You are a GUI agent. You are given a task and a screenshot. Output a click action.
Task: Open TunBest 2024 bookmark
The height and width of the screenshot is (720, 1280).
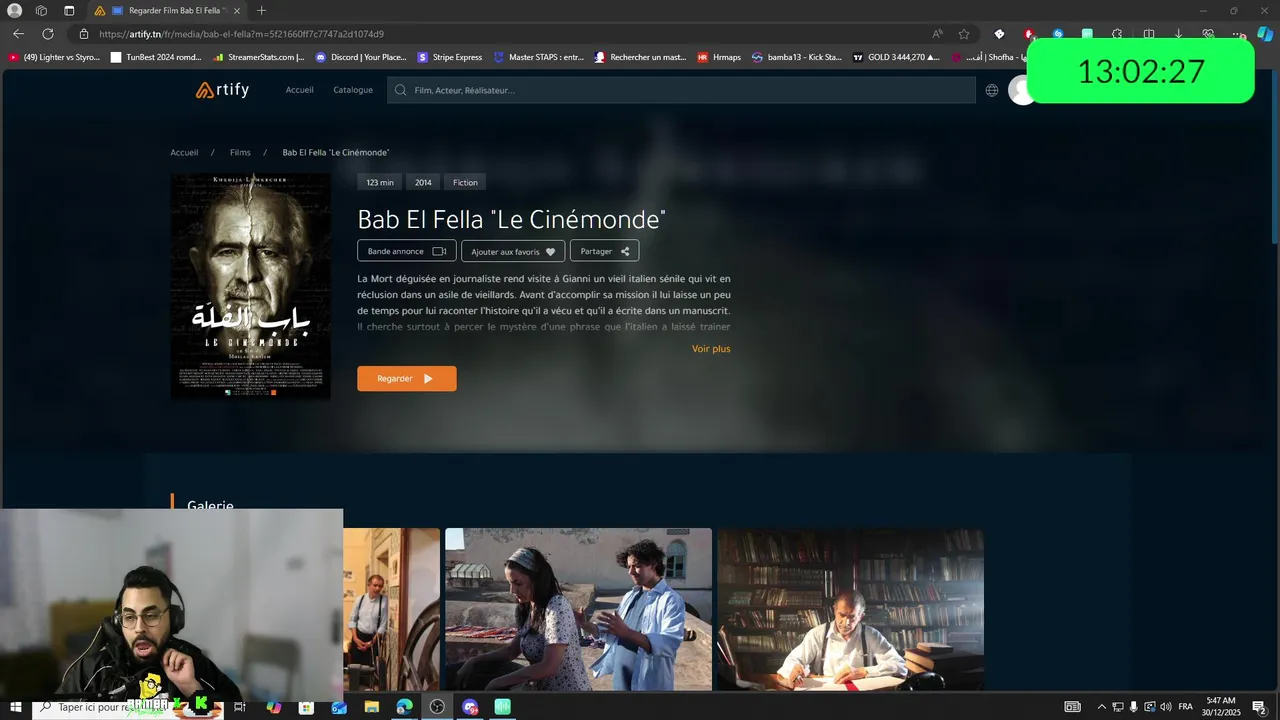156,57
